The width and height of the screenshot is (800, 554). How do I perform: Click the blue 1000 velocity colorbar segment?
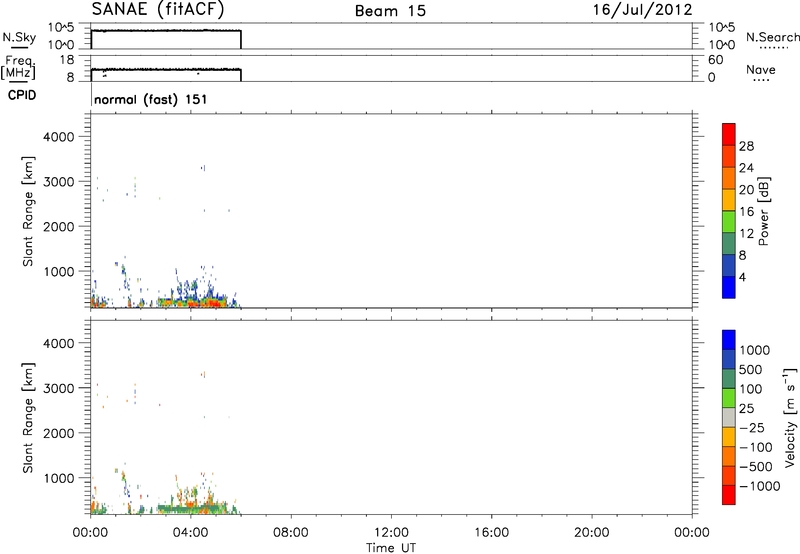pyautogui.click(x=729, y=340)
